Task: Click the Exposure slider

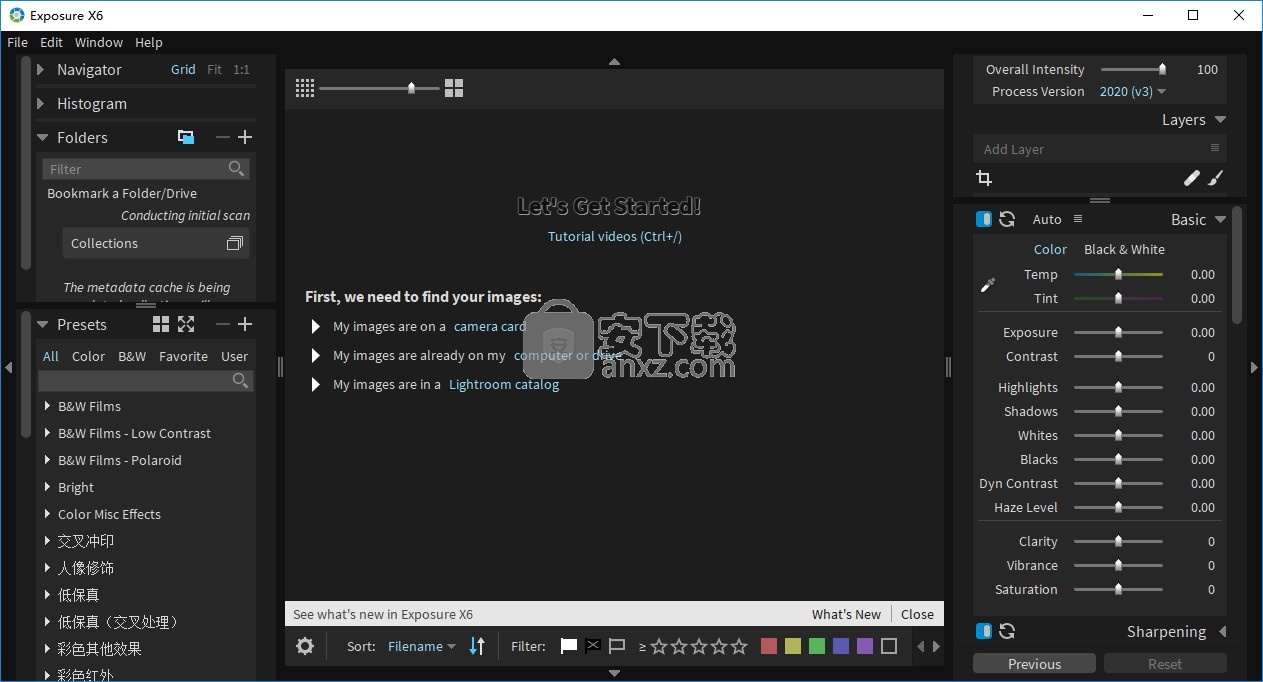Action: pyautogui.click(x=1118, y=332)
